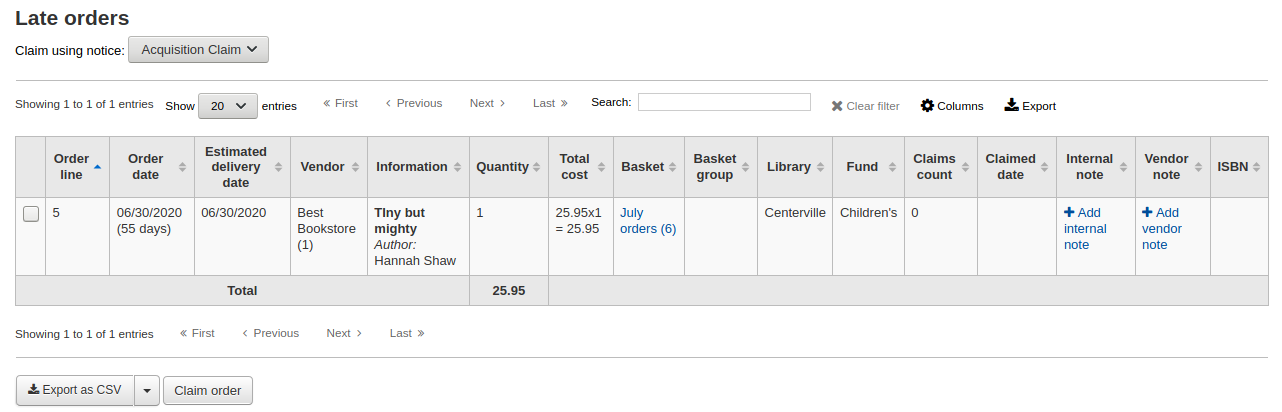Select checkbox for order line 5
1282x412 pixels.
[31, 214]
